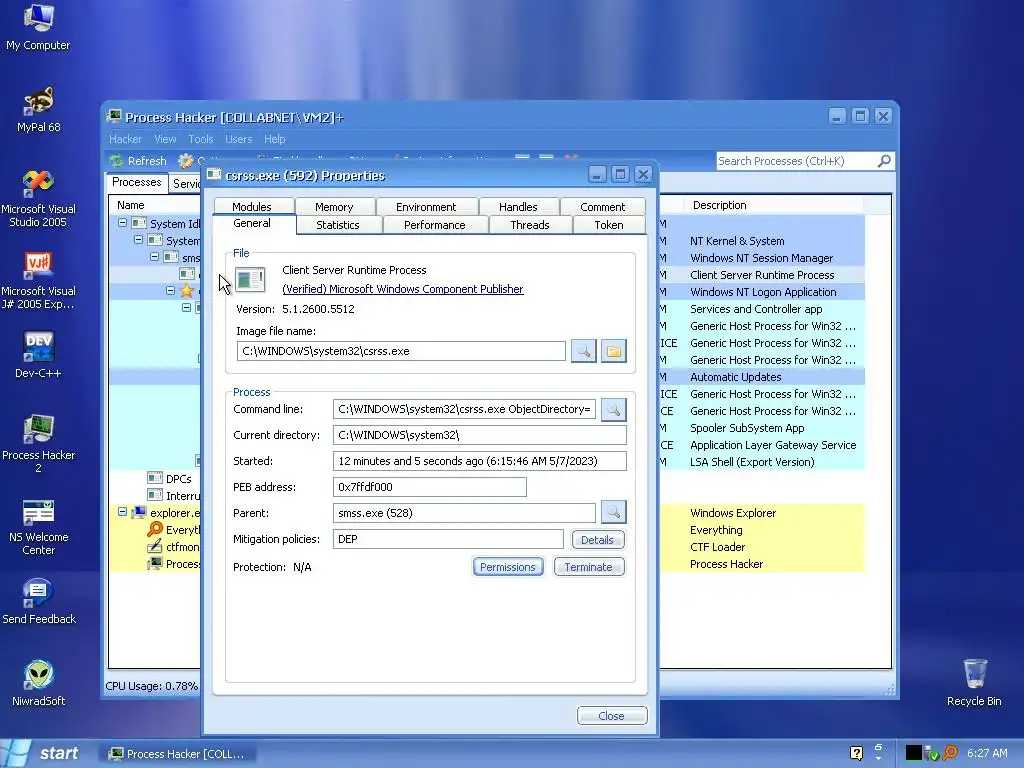Click the black square tray icon
Image resolution: width=1024 pixels, height=768 pixels.
tap(914, 753)
